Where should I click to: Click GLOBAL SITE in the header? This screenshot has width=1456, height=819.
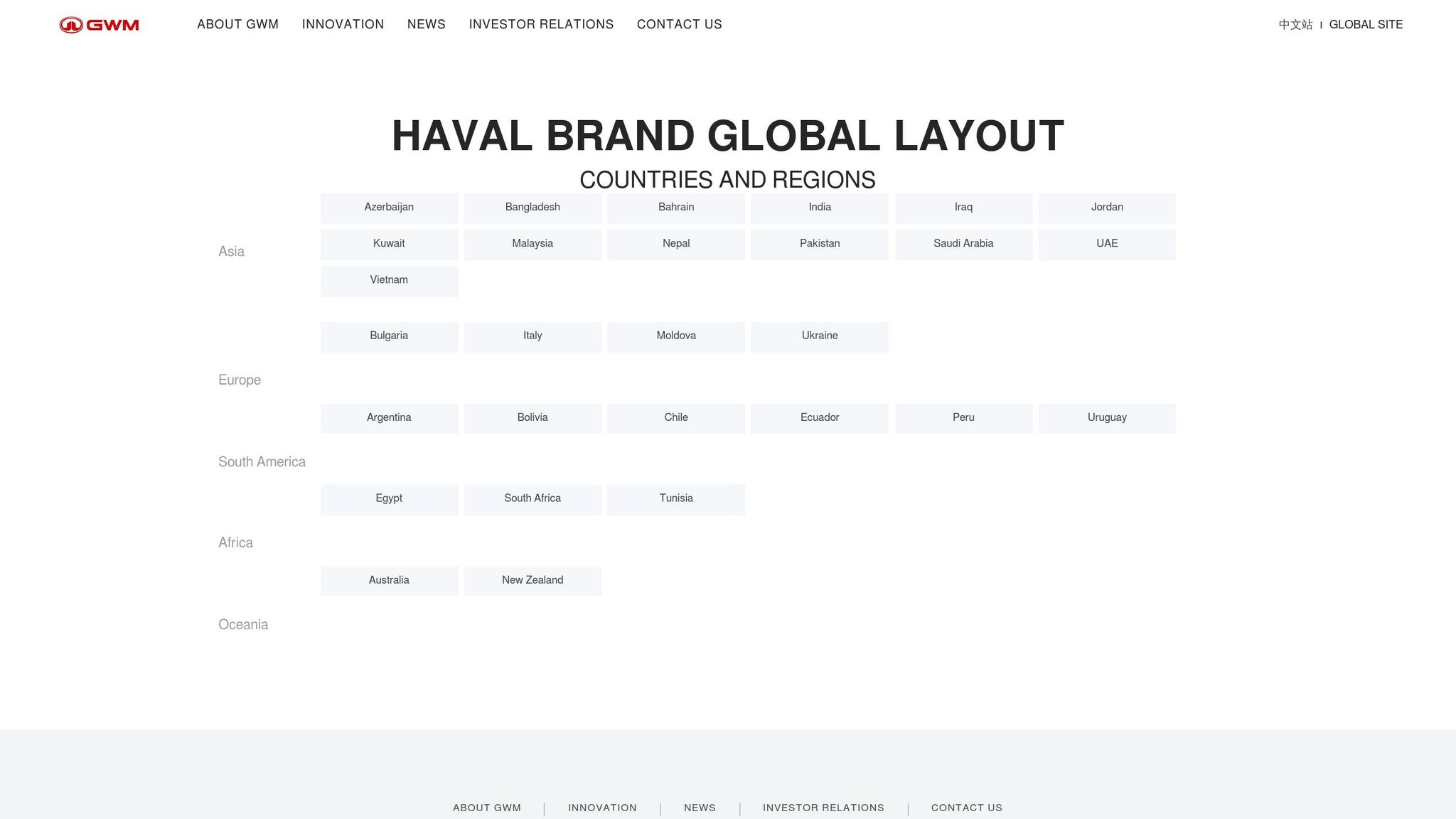click(1365, 24)
